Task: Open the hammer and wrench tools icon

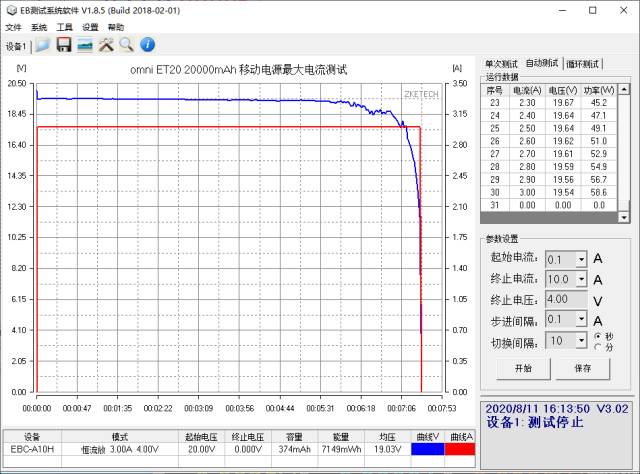Action: click(x=106, y=45)
